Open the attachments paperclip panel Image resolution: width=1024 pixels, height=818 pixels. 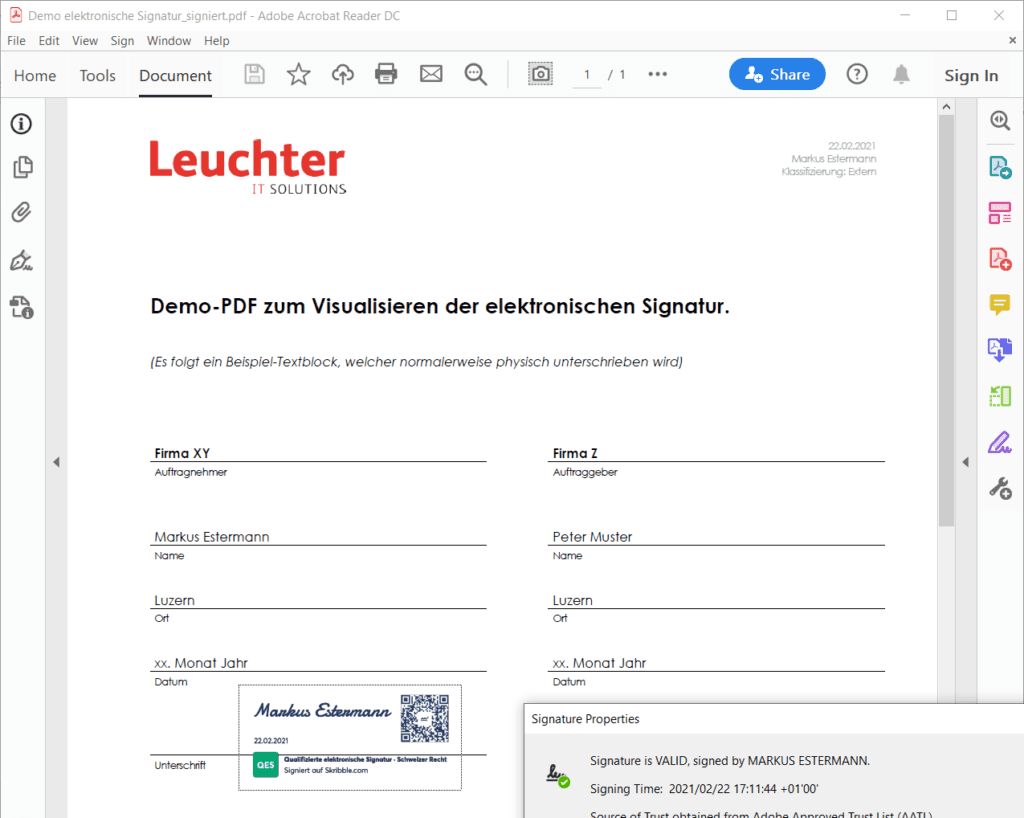[x=22, y=212]
